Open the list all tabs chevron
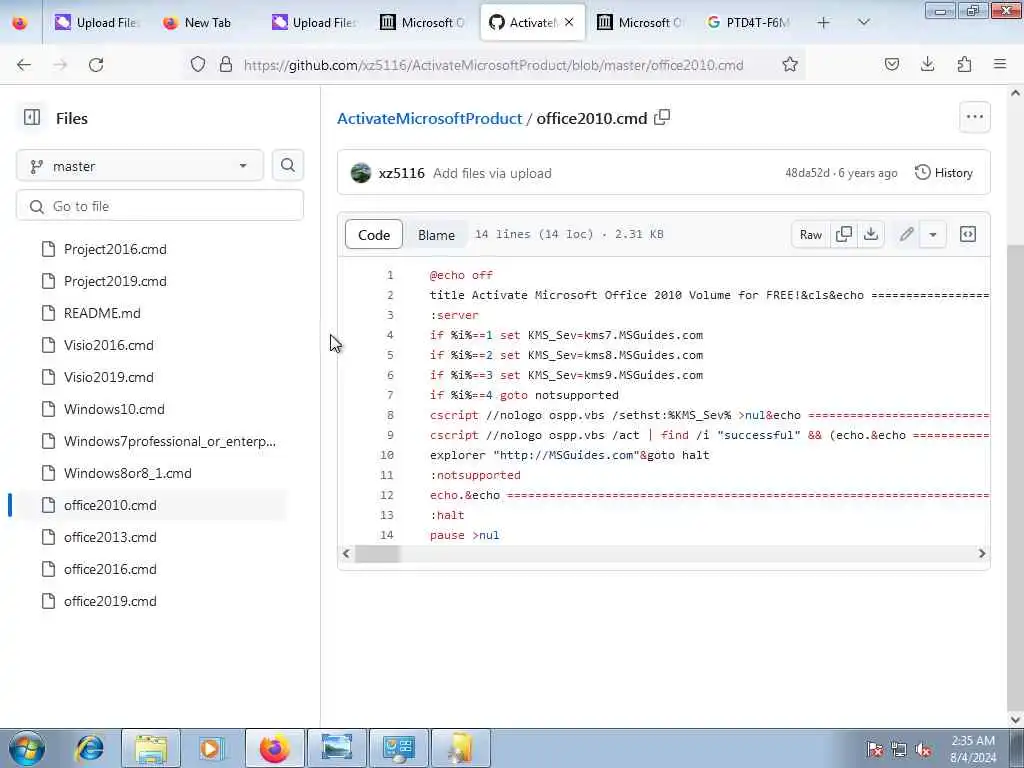The width and height of the screenshot is (1024, 768). point(863,23)
